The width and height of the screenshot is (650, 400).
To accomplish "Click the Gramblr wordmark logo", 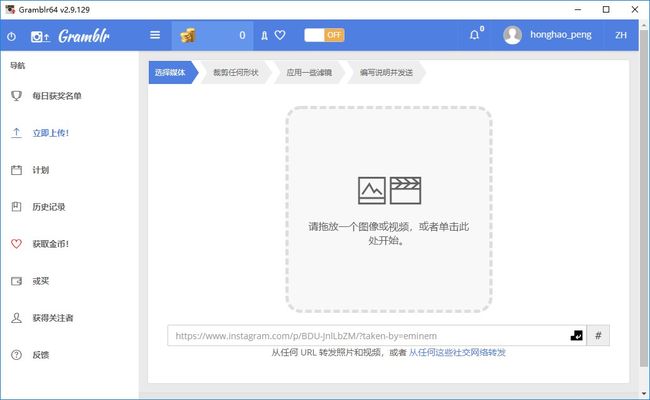I will coord(84,36).
